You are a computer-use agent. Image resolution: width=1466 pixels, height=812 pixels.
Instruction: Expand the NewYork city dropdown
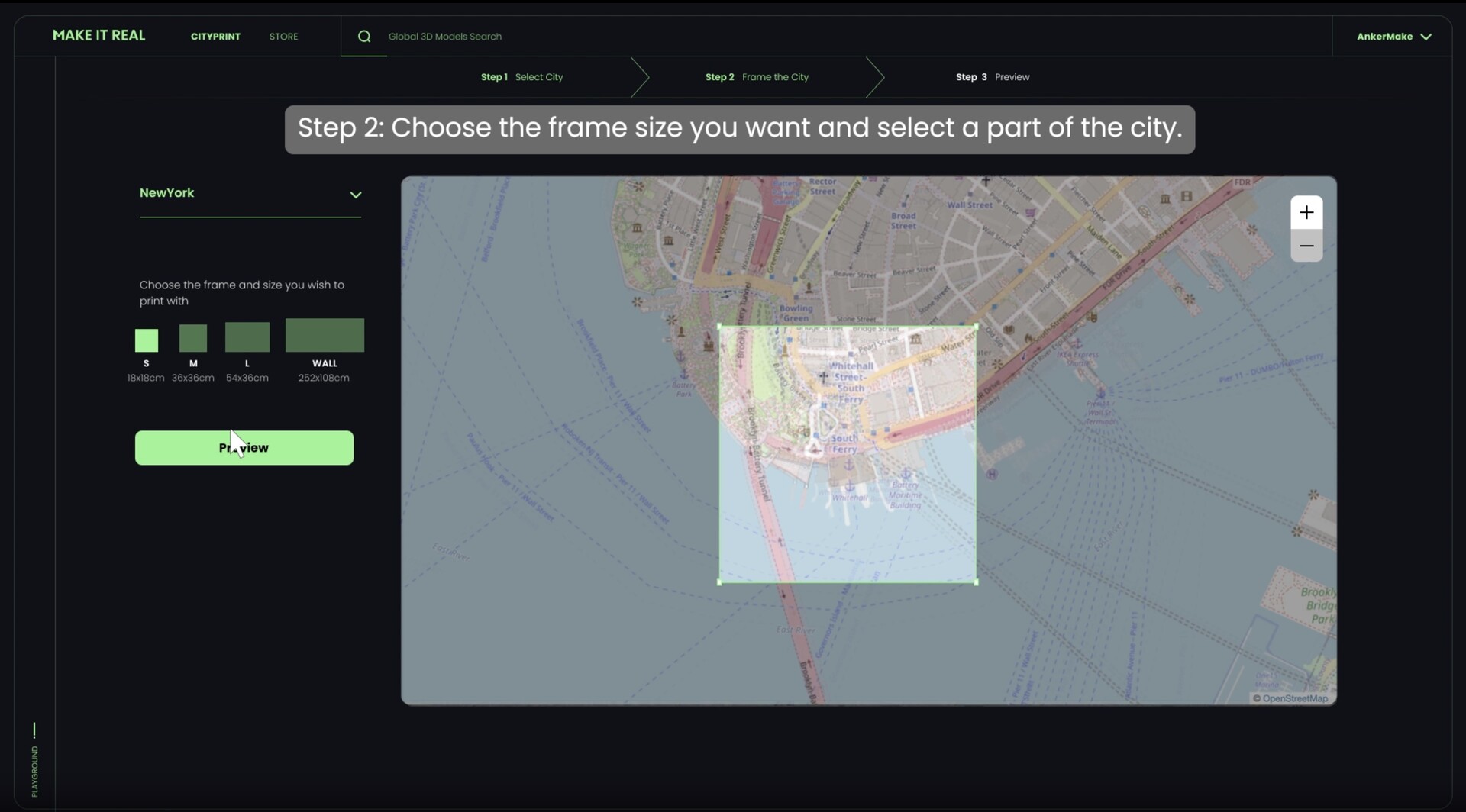355,195
